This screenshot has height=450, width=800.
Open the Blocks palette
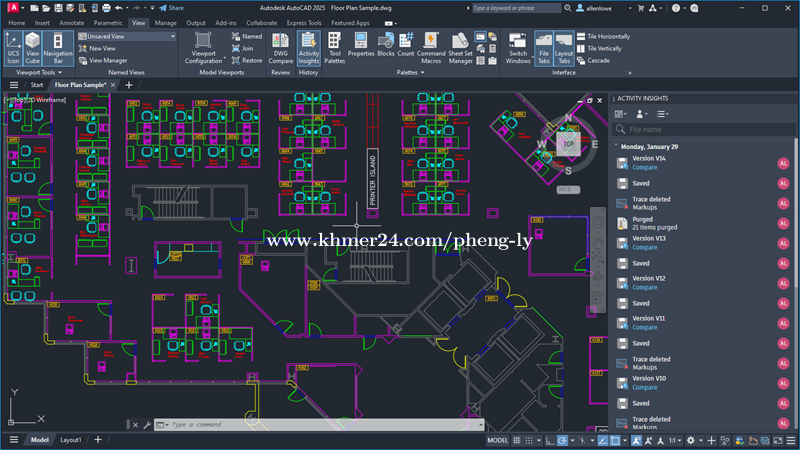click(x=386, y=44)
